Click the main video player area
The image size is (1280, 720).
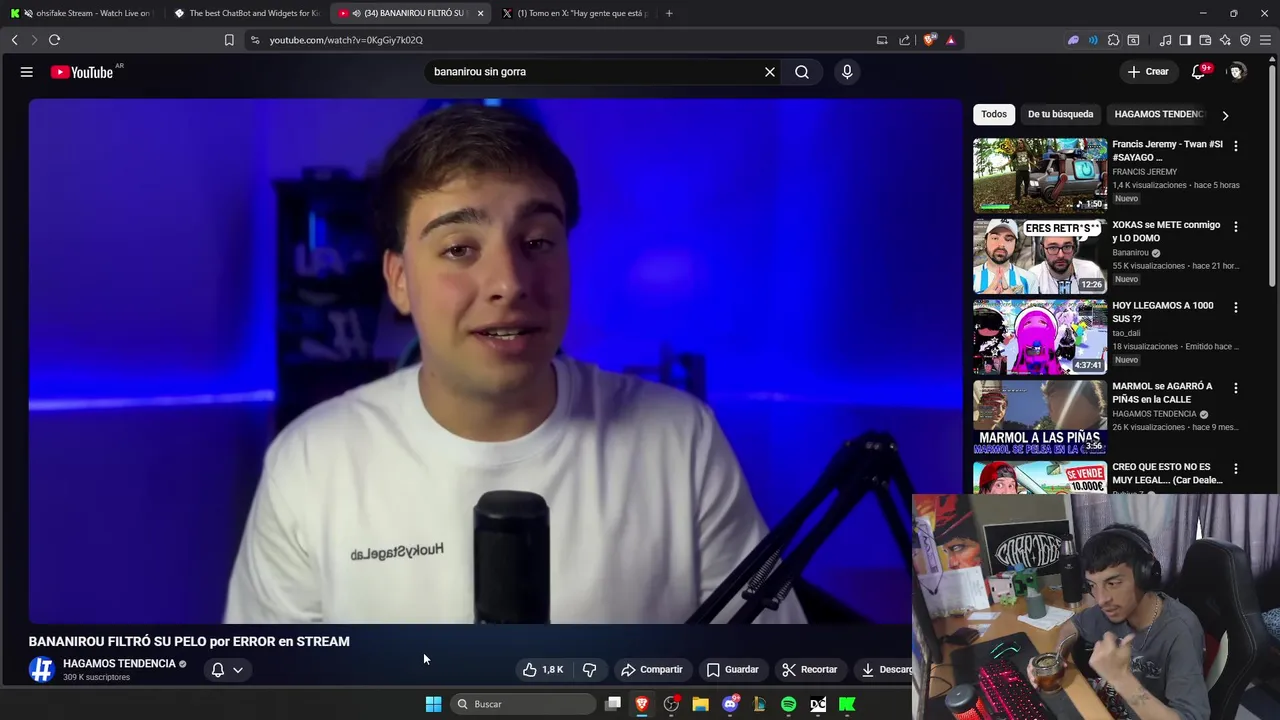pyautogui.click(x=495, y=360)
